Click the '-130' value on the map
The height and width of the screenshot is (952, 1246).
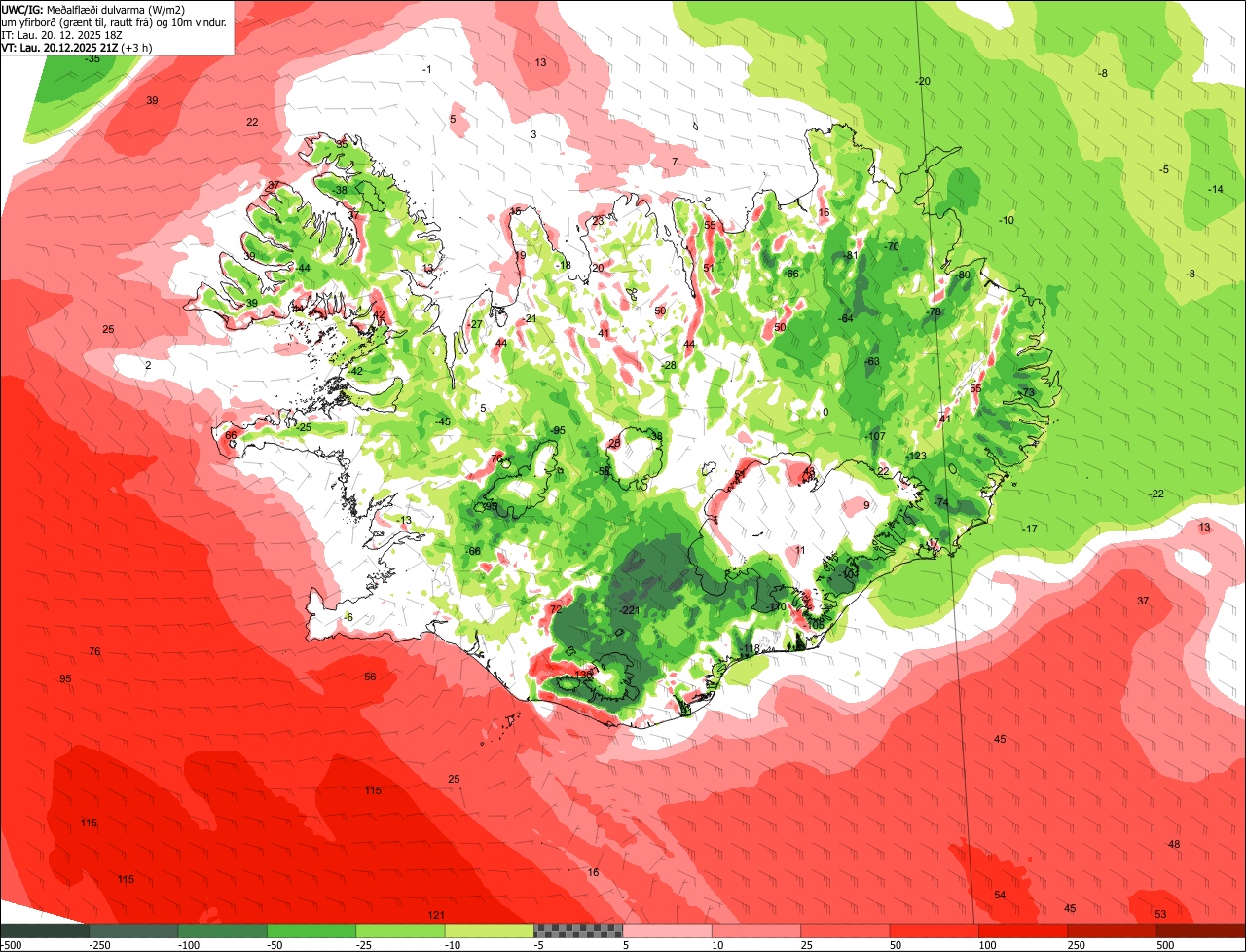click(582, 675)
